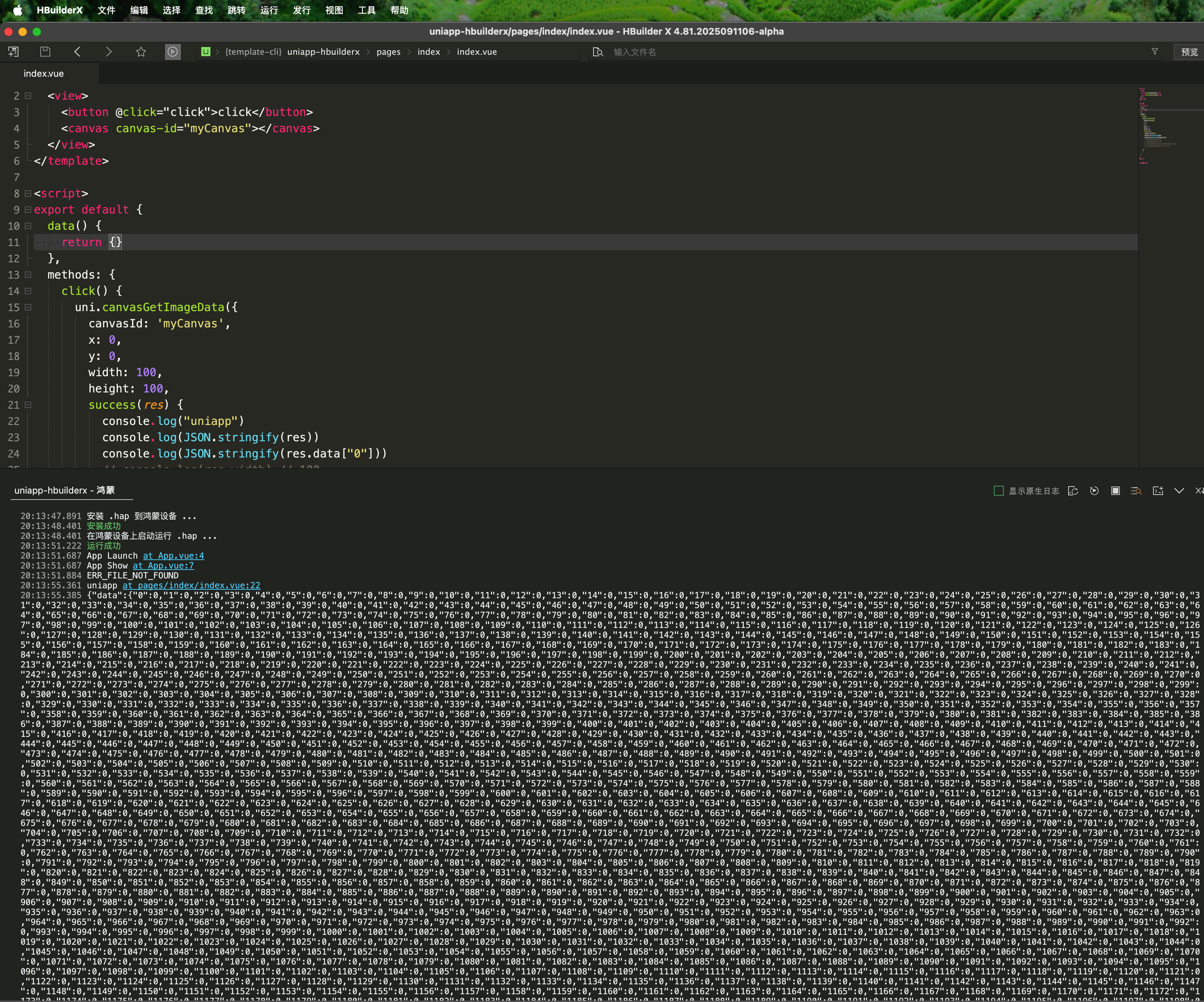Open the 发行 menu
1204x1002 pixels.
pos(302,10)
